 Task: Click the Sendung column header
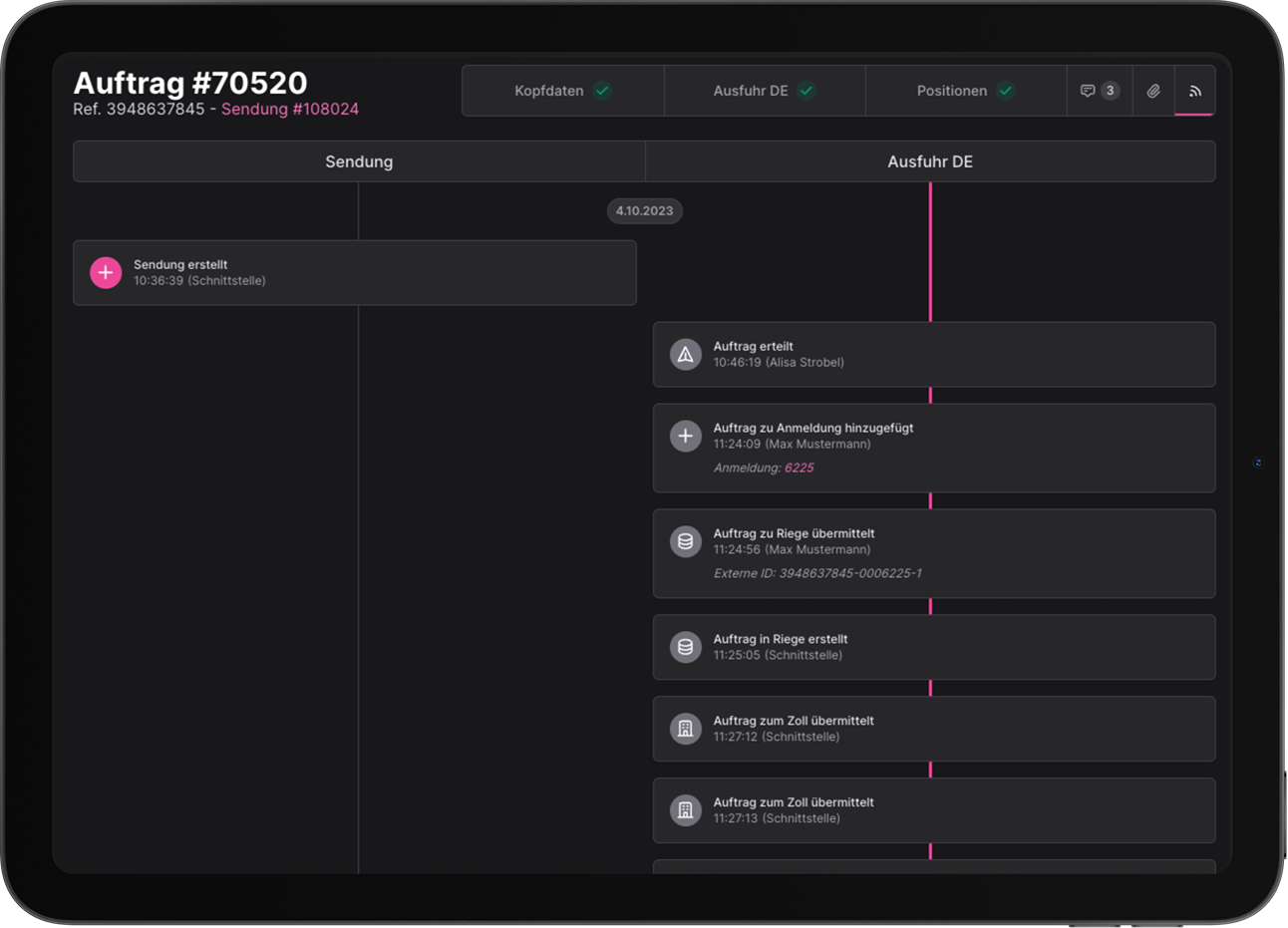tap(359, 161)
